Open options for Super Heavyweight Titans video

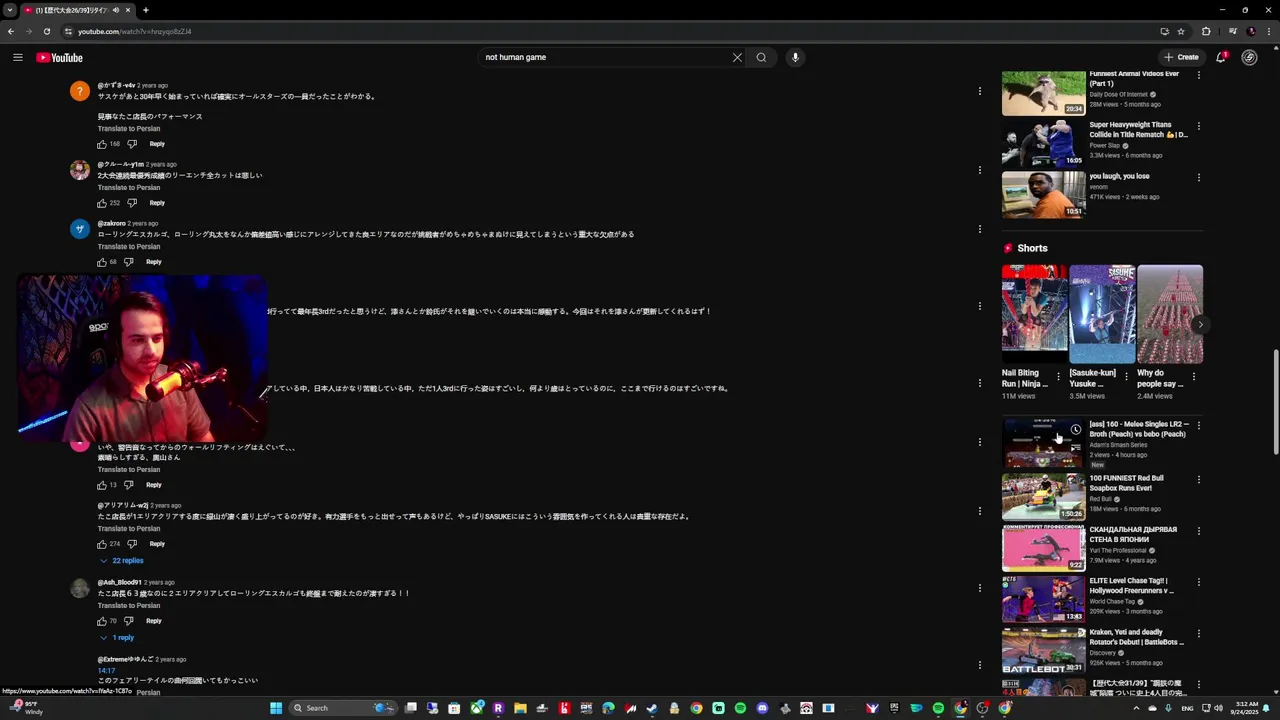click(x=1199, y=126)
